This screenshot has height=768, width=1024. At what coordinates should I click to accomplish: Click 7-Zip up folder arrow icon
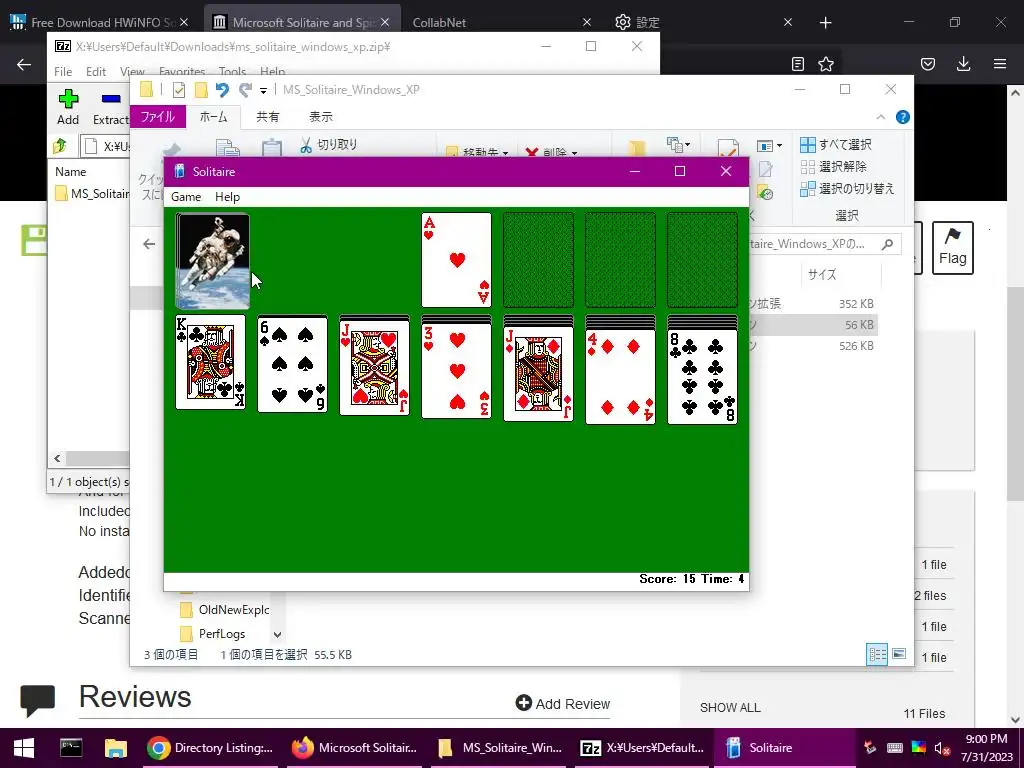tap(60, 146)
